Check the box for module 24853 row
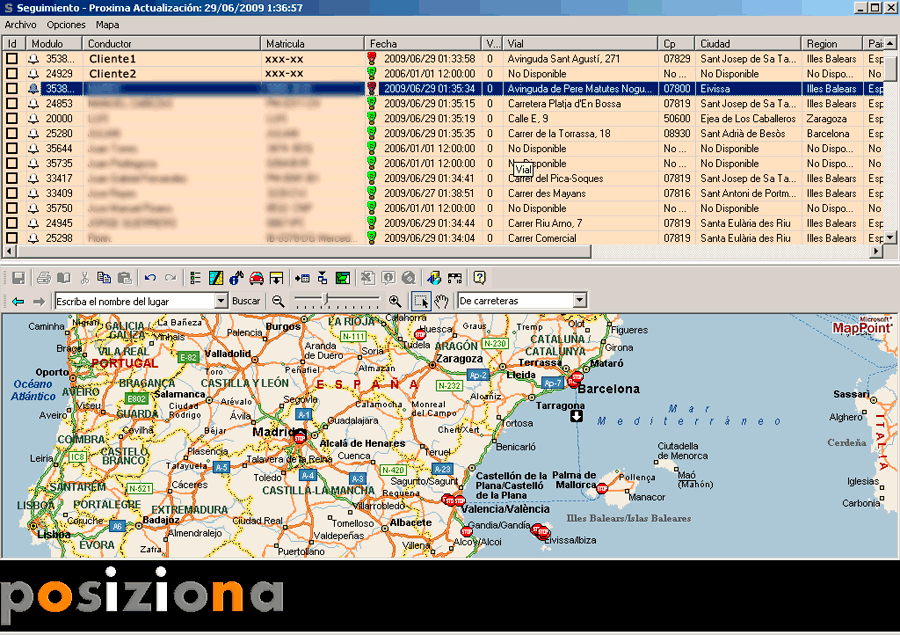900x635 pixels. [11, 104]
